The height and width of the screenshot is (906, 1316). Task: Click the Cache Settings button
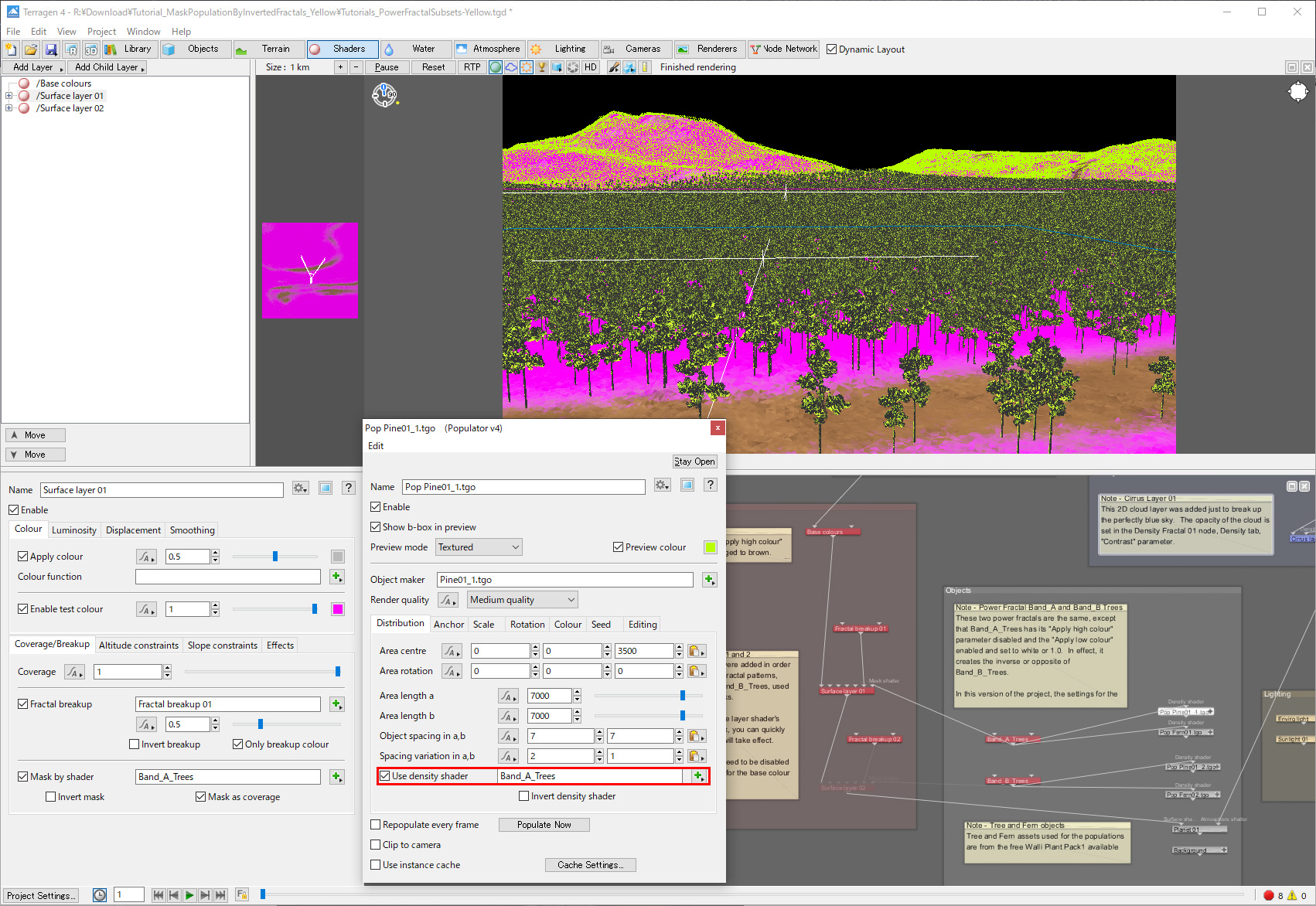[x=590, y=865]
